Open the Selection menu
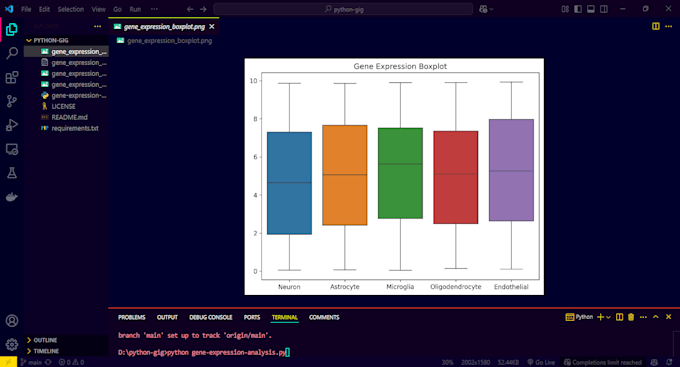680x367 pixels. (71, 9)
